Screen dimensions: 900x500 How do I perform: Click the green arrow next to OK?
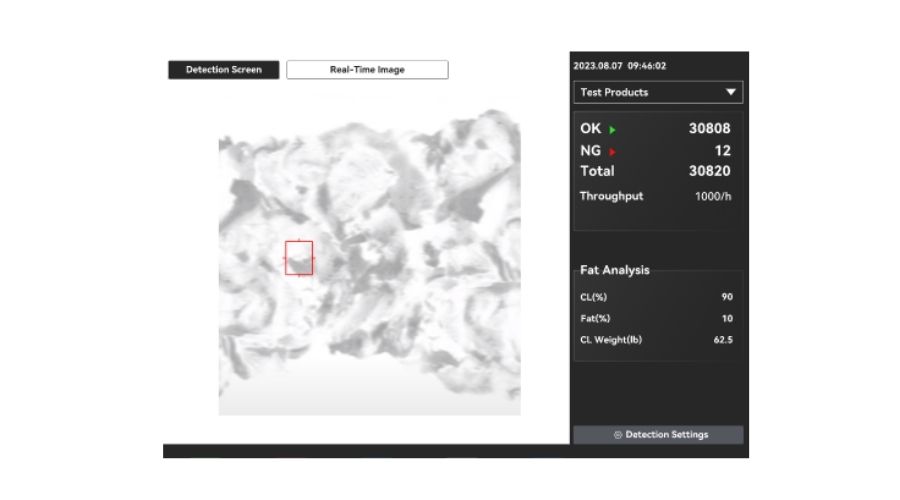pyautogui.click(x=612, y=130)
